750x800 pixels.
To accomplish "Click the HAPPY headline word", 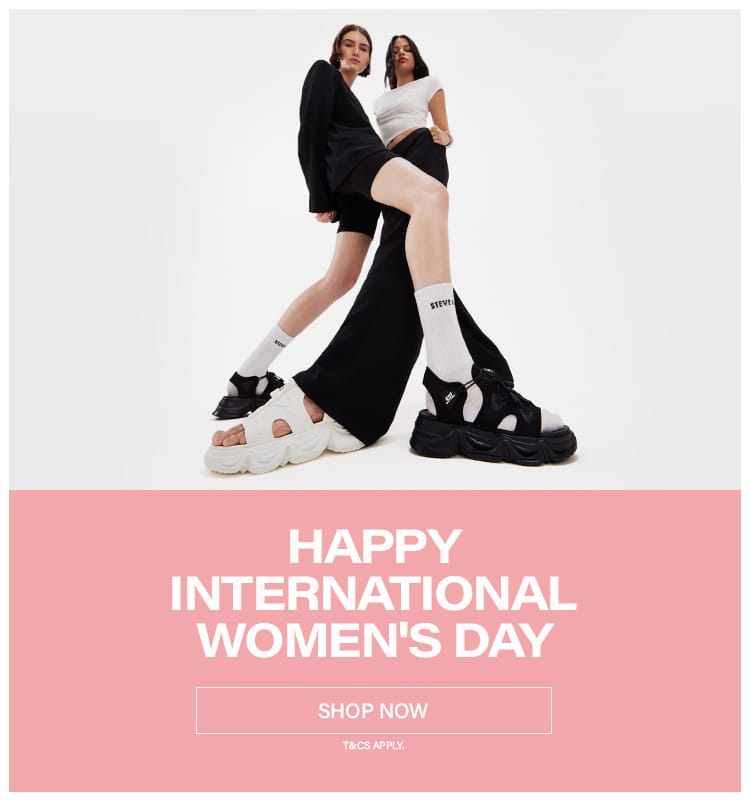I will (375, 546).
